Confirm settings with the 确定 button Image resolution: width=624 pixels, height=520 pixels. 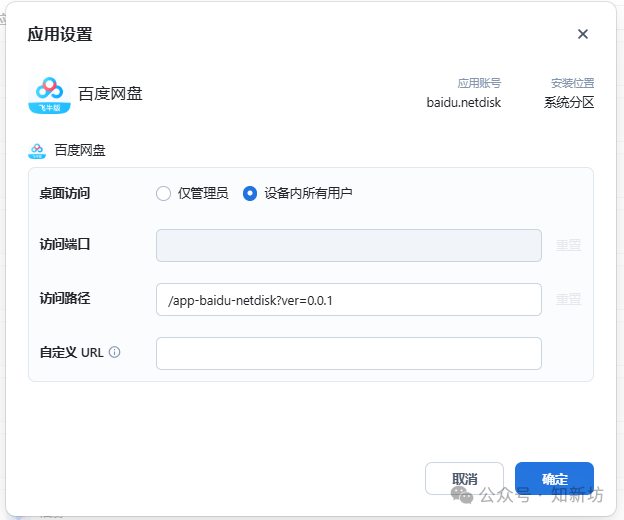554,479
